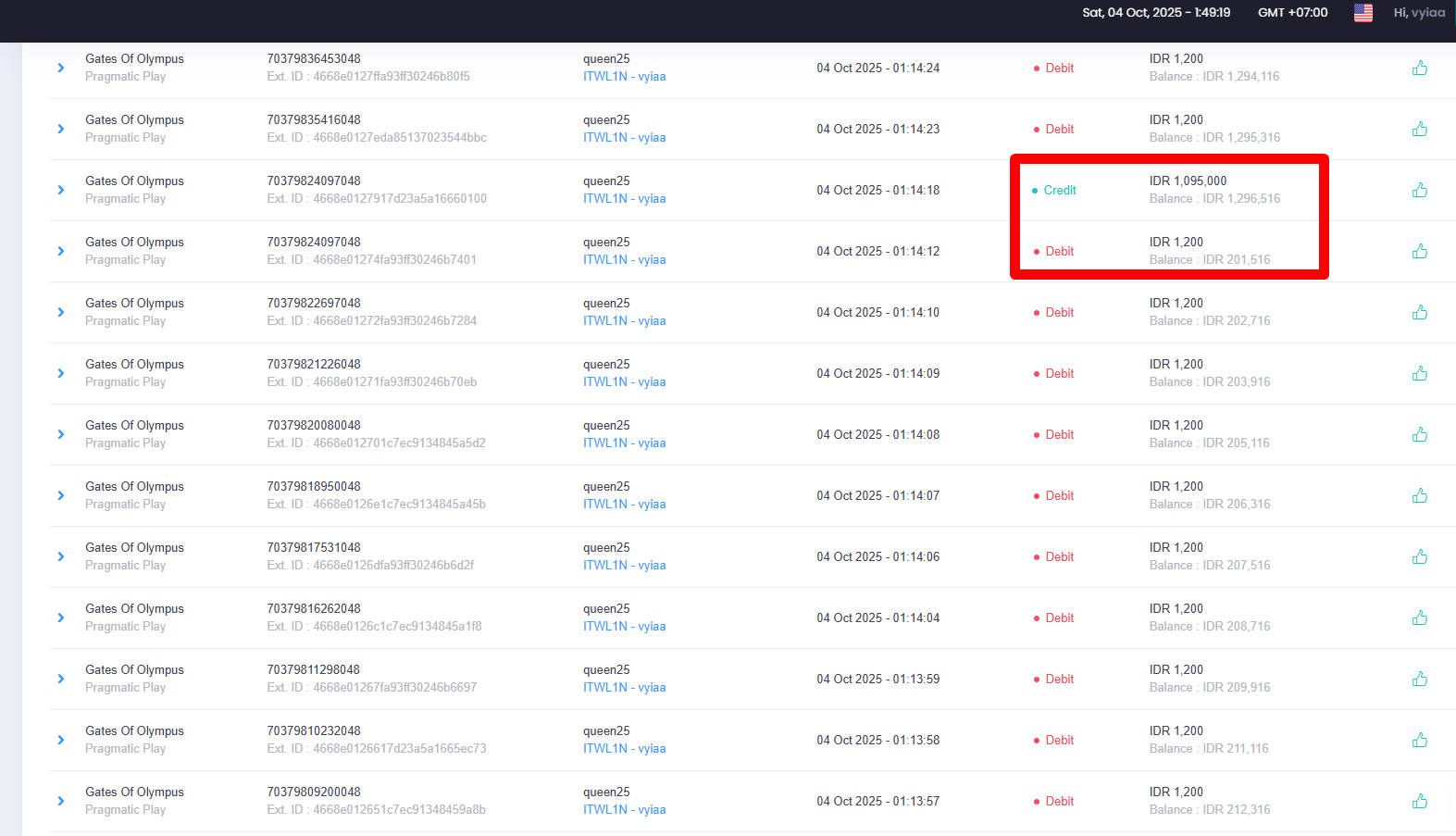Click thumbs-up icon for transaction 70379809200048
This screenshot has height=836, width=1456.
click(x=1419, y=801)
